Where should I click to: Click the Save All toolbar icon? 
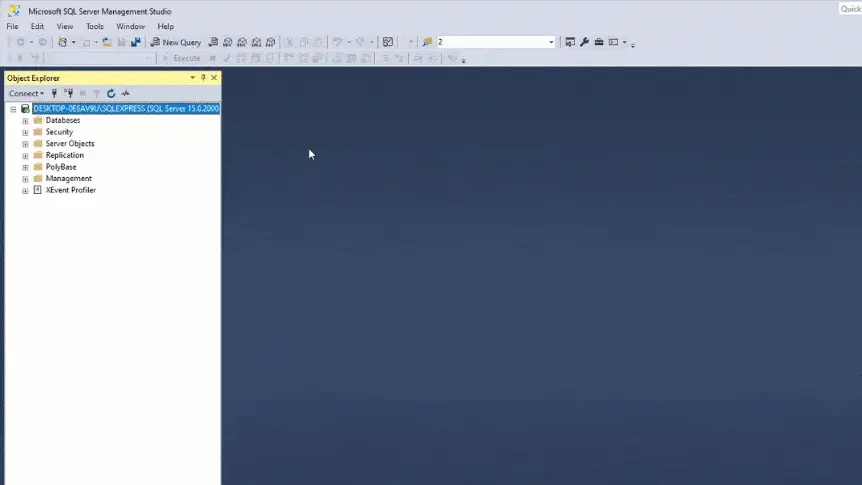coord(136,42)
